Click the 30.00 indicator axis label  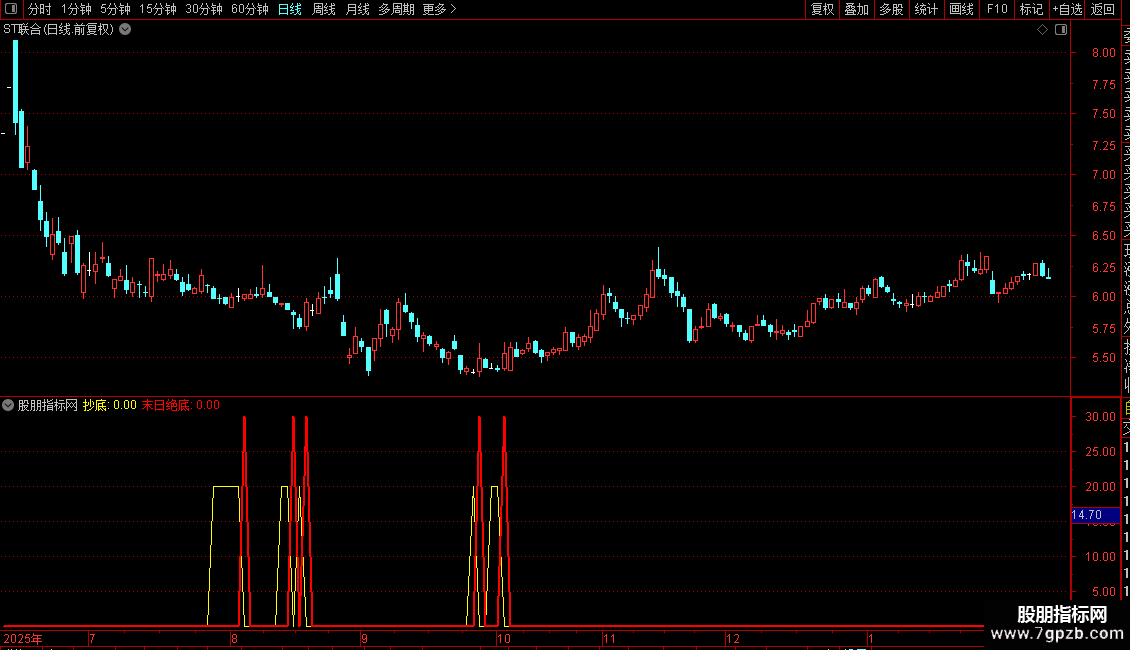click(1100, 417)
